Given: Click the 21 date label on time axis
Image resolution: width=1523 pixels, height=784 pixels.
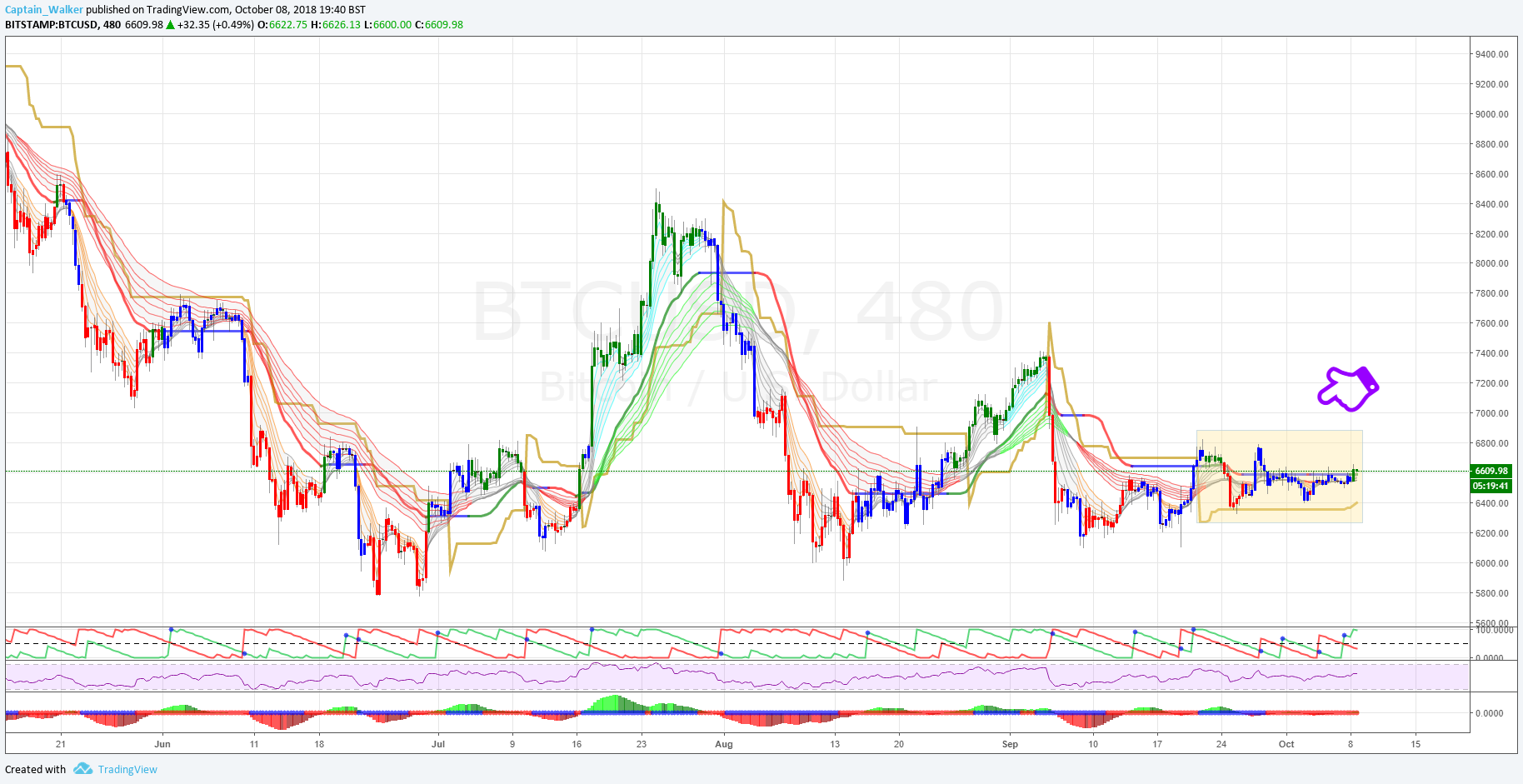Looking at the screenshot, I should (x=61, y=744).
